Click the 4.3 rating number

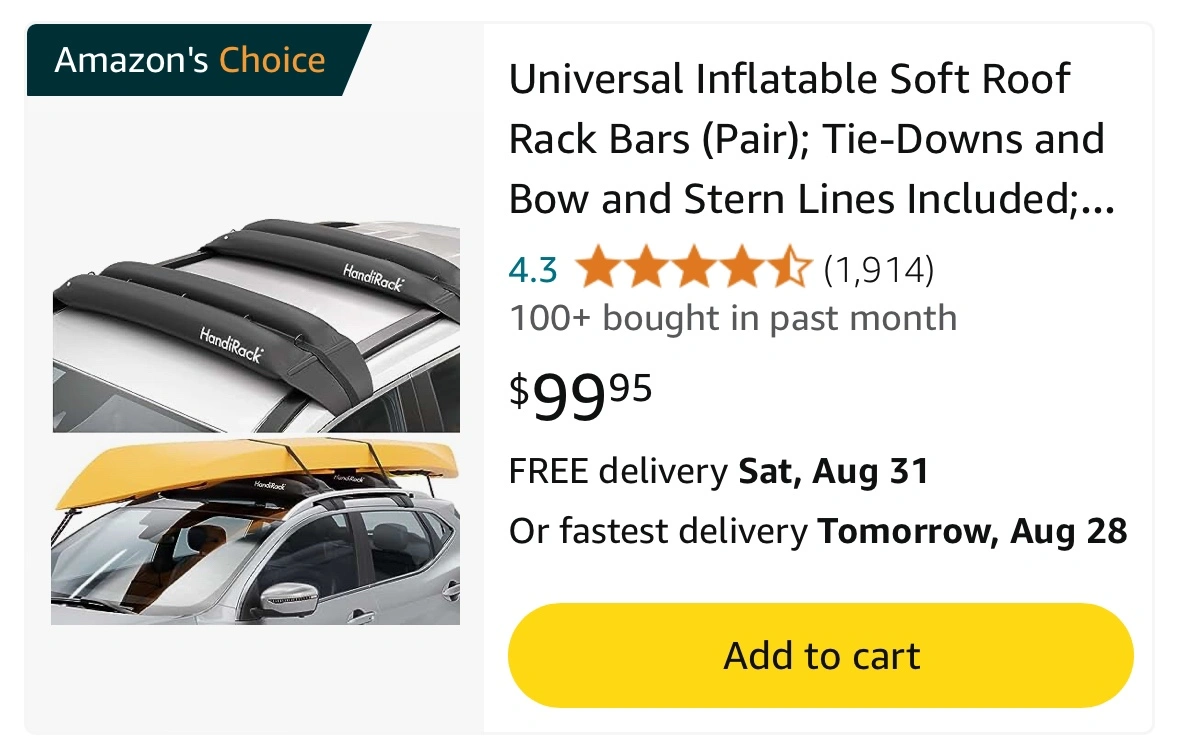tap(533, 270)
